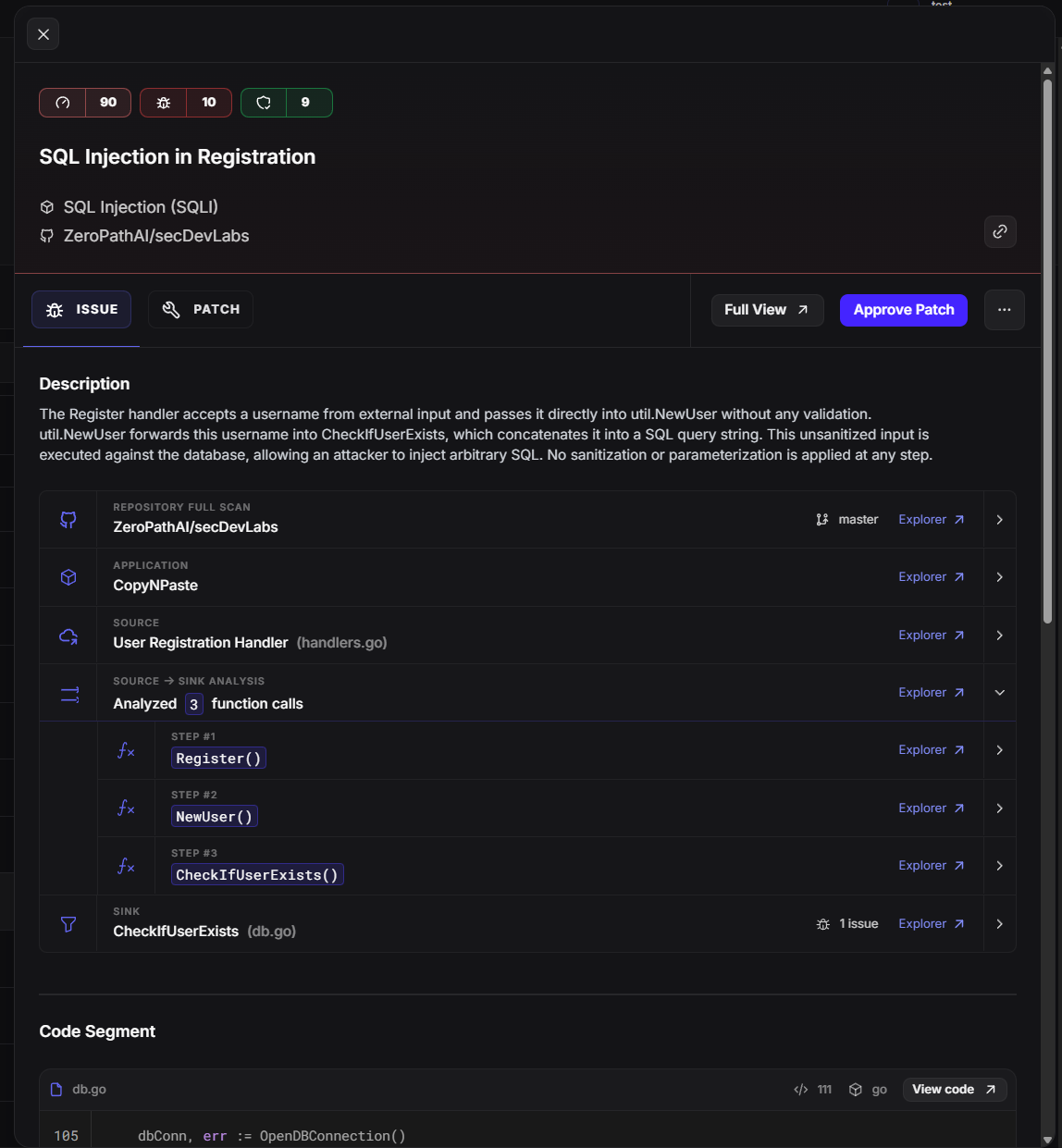Click the shield confidence badge showing 9
1062x1148 pixels.
287,103
